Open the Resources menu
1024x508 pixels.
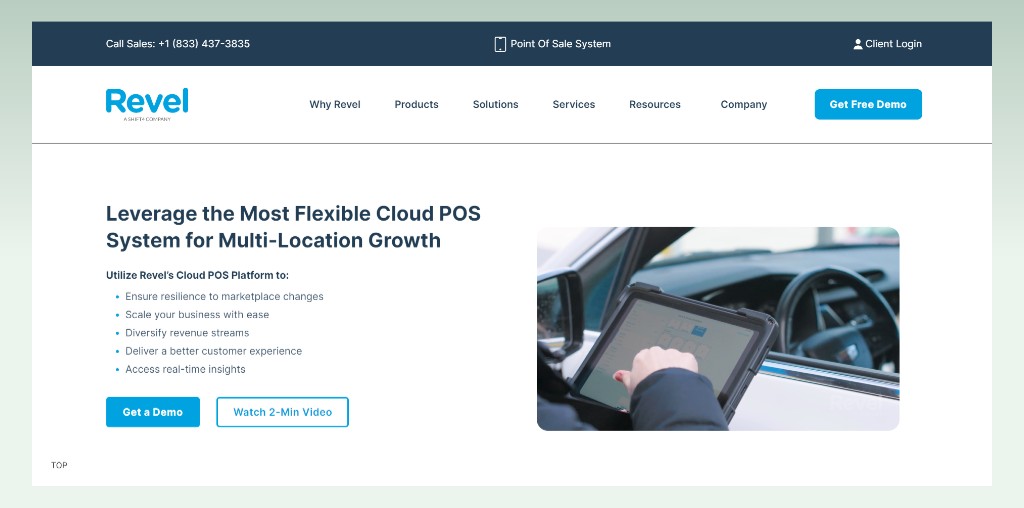pyautogui.click(x=655, y=104)
